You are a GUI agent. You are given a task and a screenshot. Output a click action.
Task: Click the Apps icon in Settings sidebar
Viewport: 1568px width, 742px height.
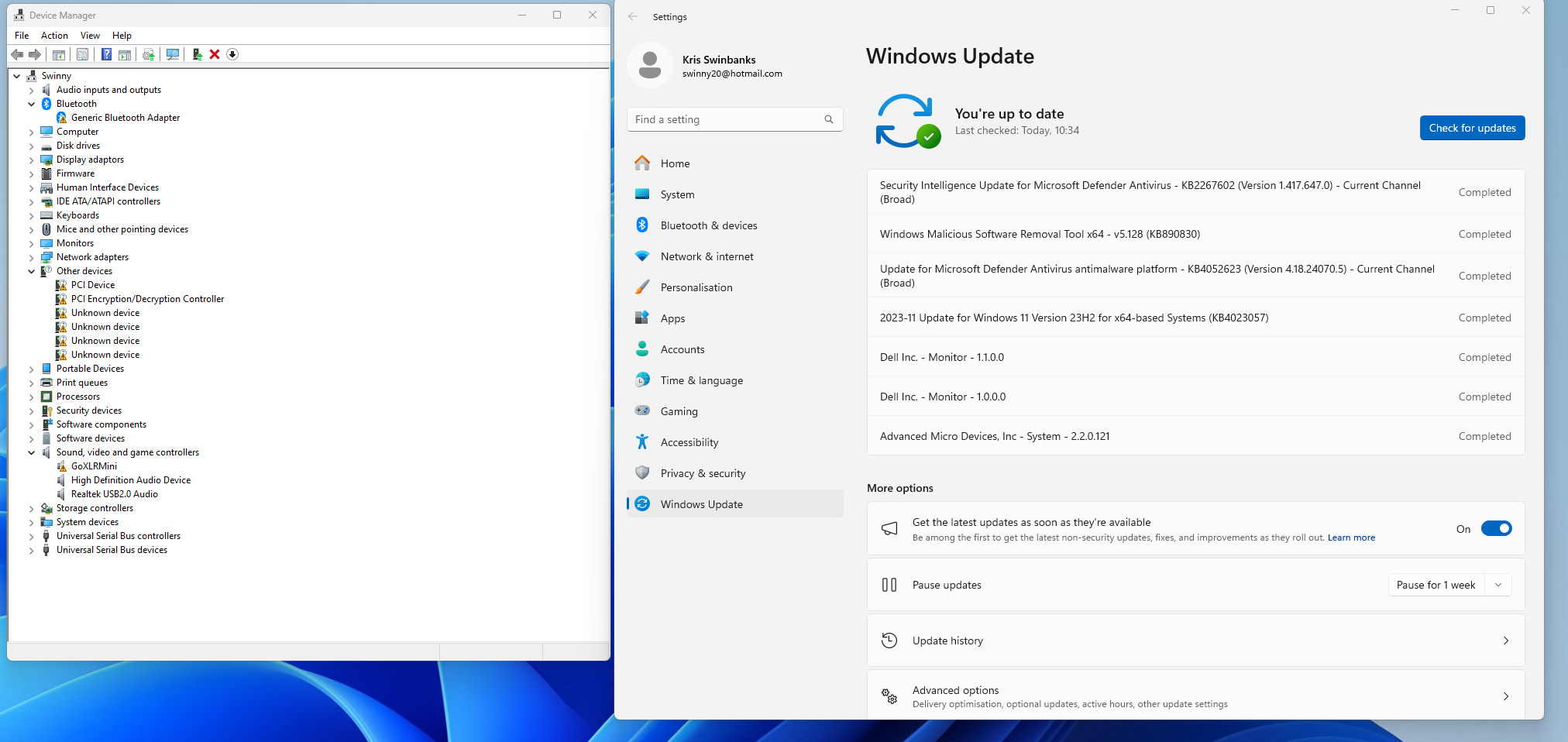[x=642, y=318]
